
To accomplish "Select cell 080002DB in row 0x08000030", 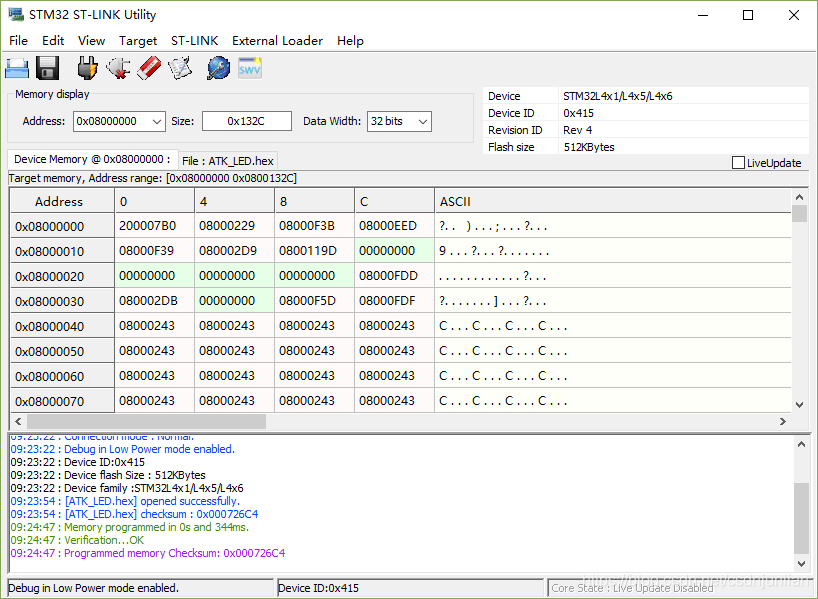I will 154,301.
